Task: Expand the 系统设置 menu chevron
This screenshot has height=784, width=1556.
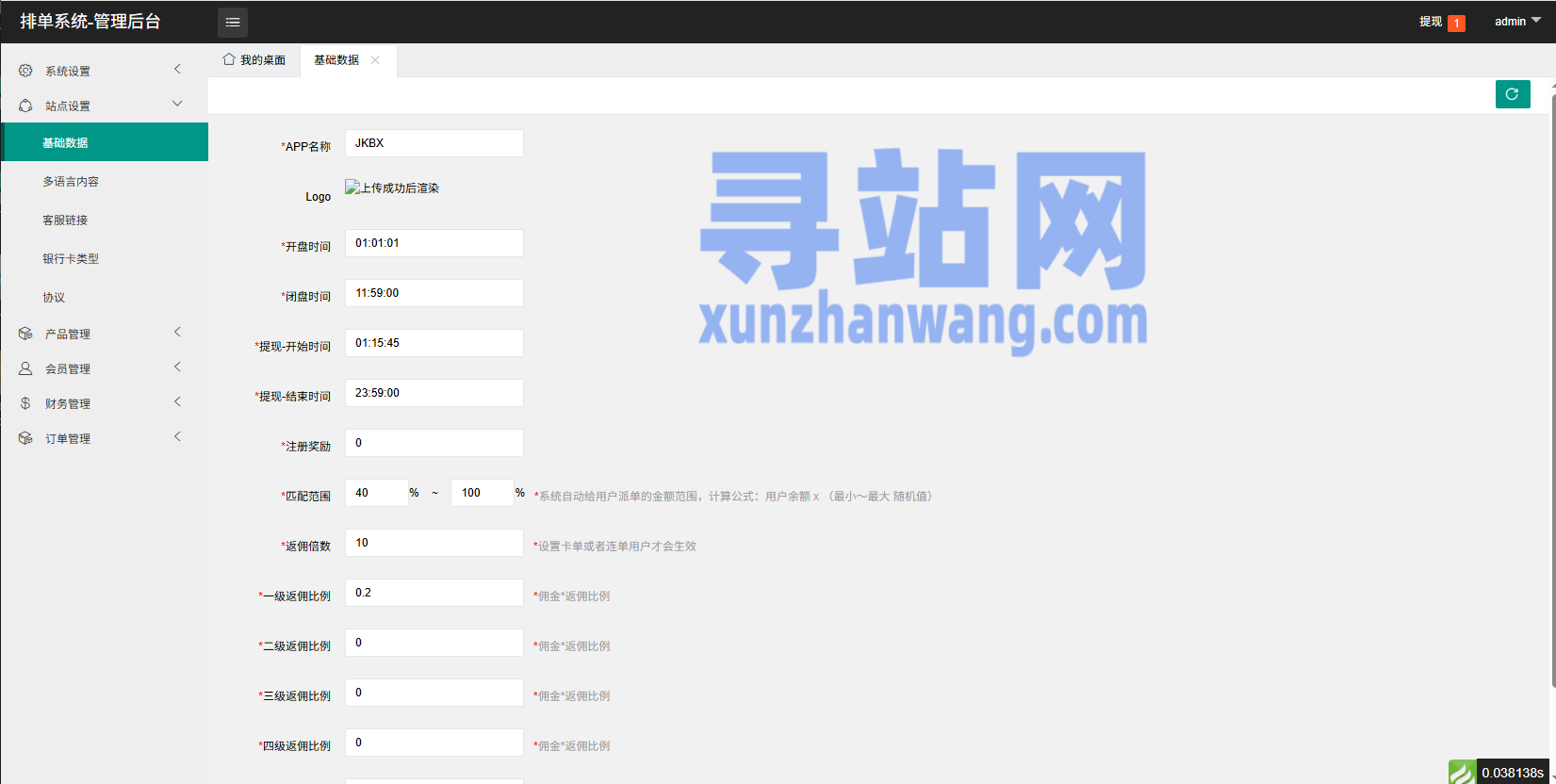Action: pos(177,70)
